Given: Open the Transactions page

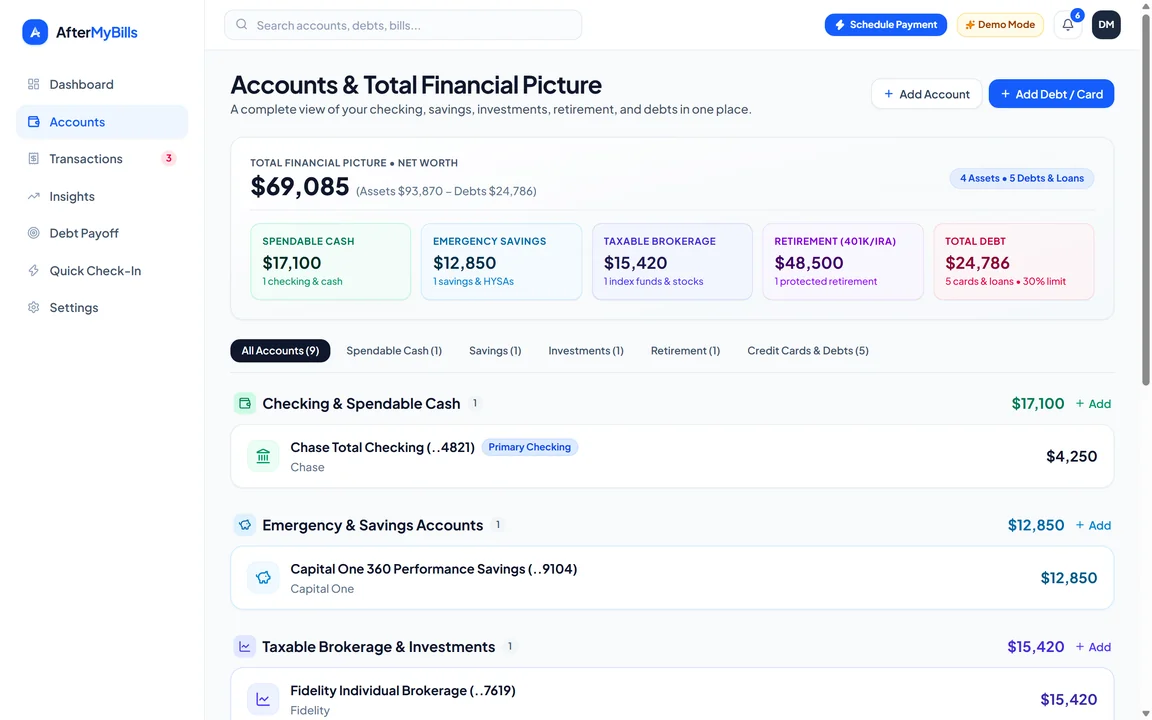Looking at the screenshot, I should click(102, 159).
